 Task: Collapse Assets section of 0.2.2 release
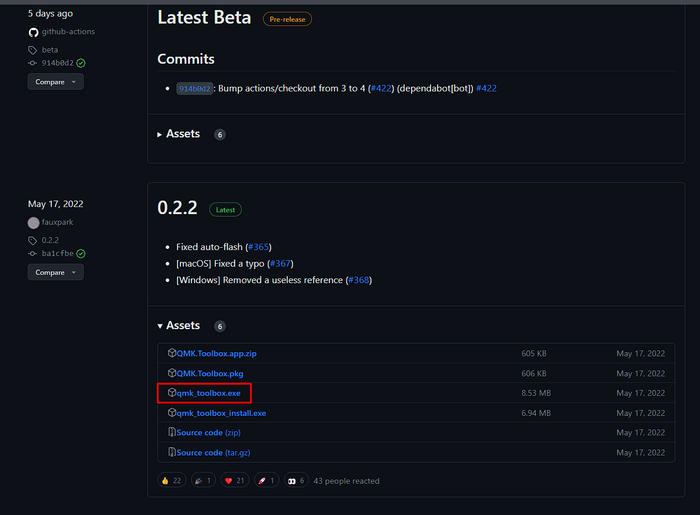pyautogui.click(x=179, y=325)
